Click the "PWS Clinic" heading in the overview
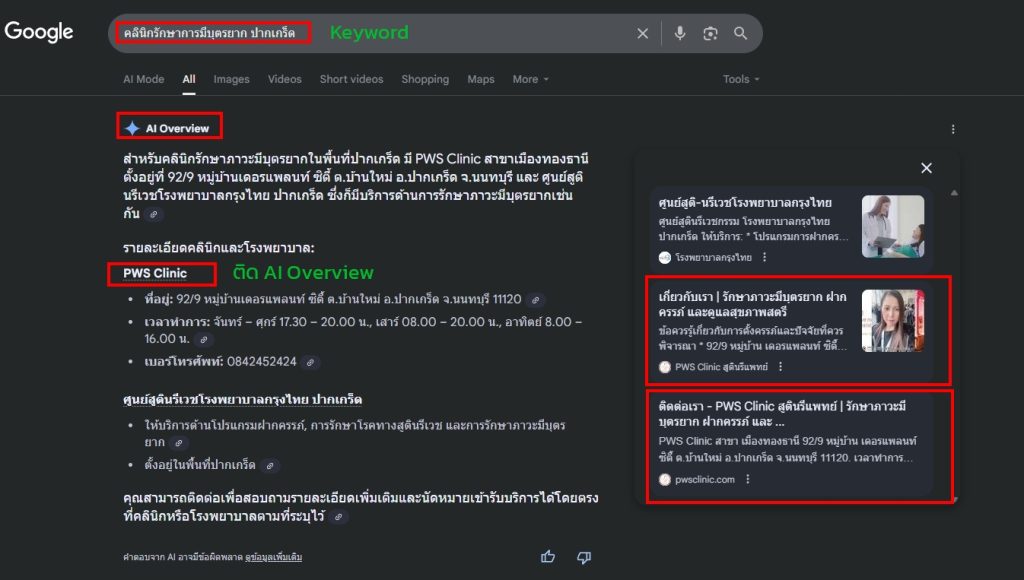 155,274
